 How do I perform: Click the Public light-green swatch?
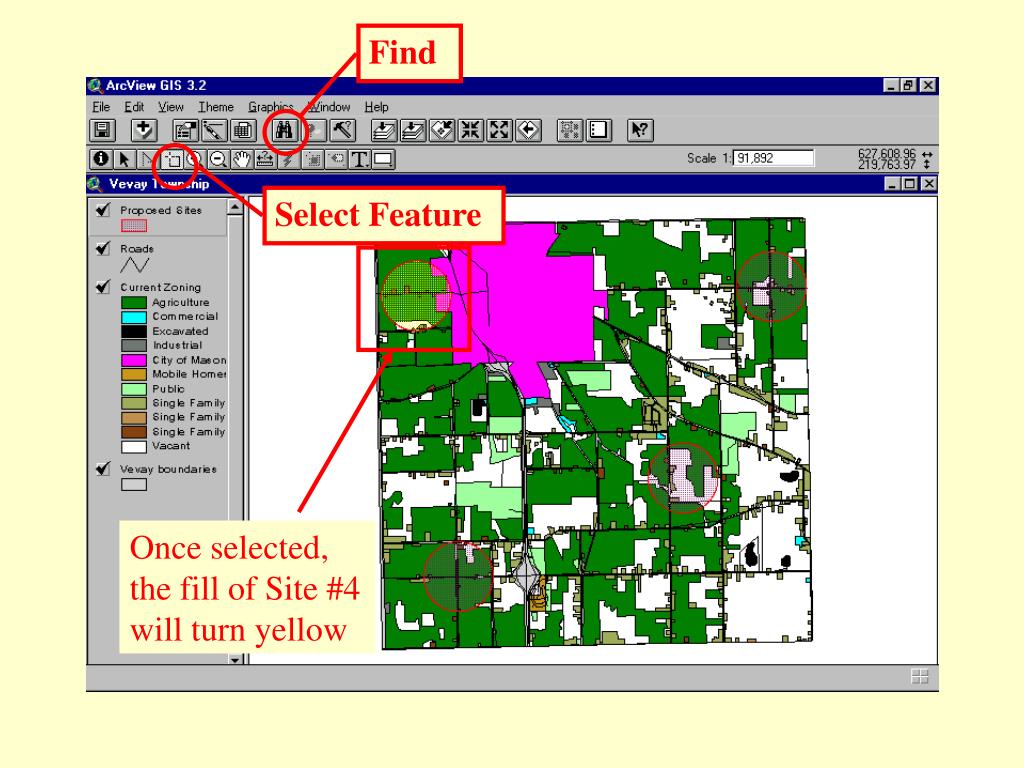[x=134, y=389]
